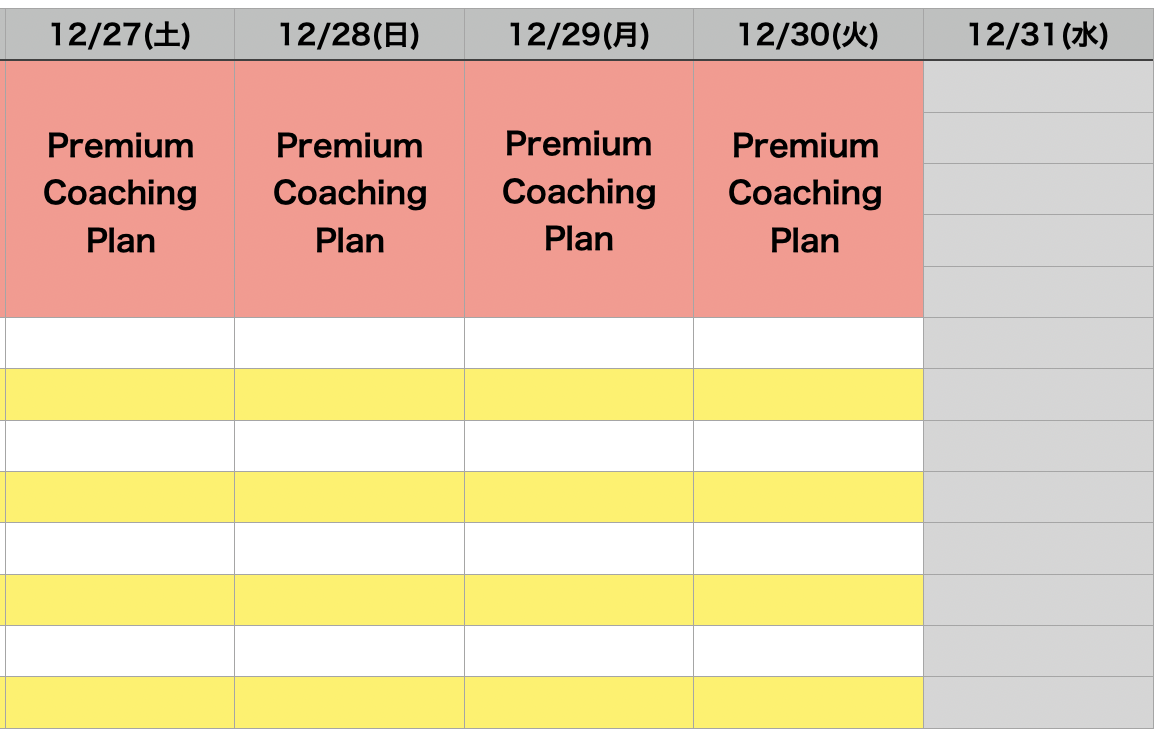Click first white cell below 12/27 coaching block
Screen dimensions: 1162x742
pos(120,343)
